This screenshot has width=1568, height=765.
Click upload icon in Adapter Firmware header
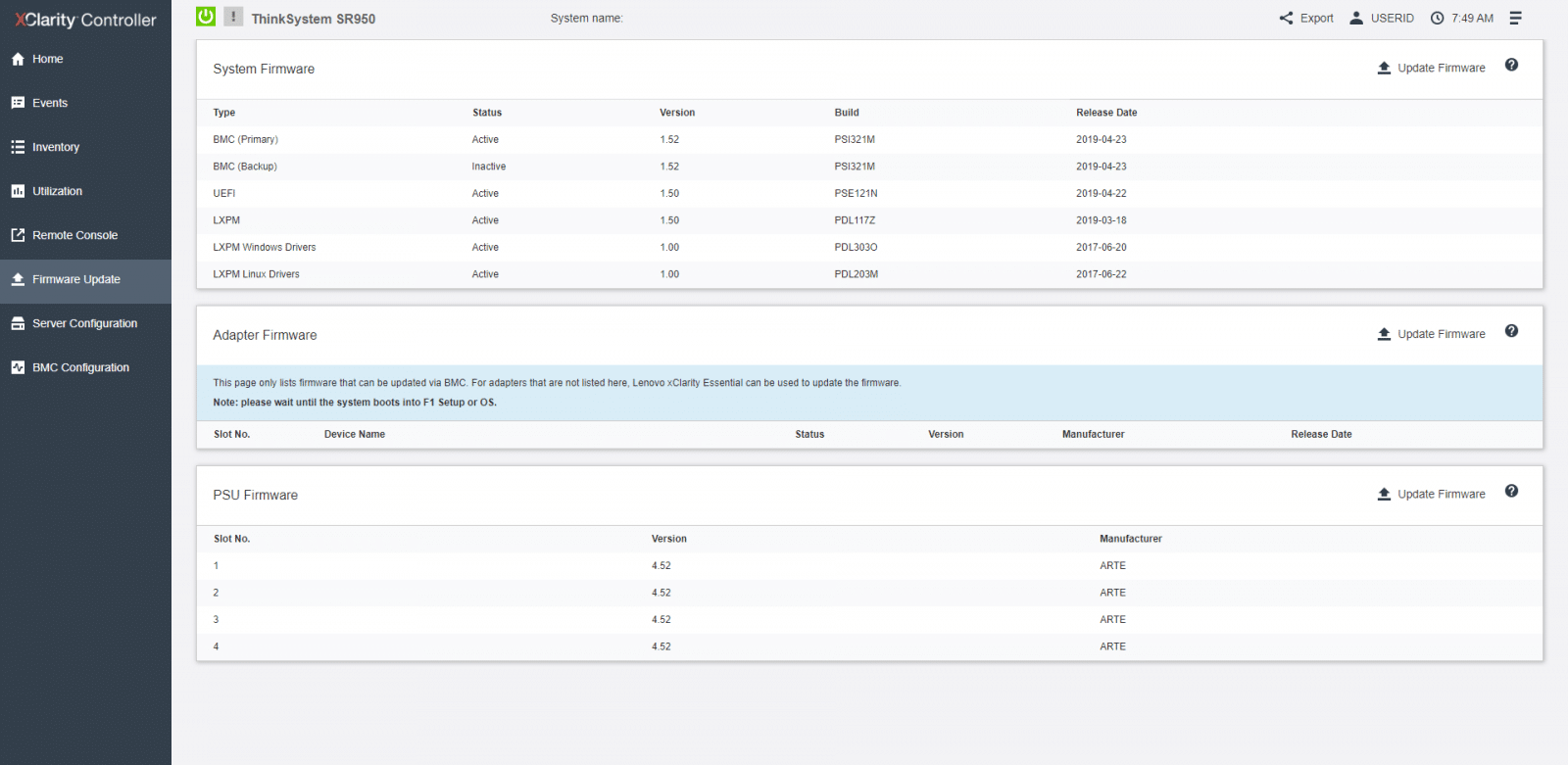point(1384,334)
